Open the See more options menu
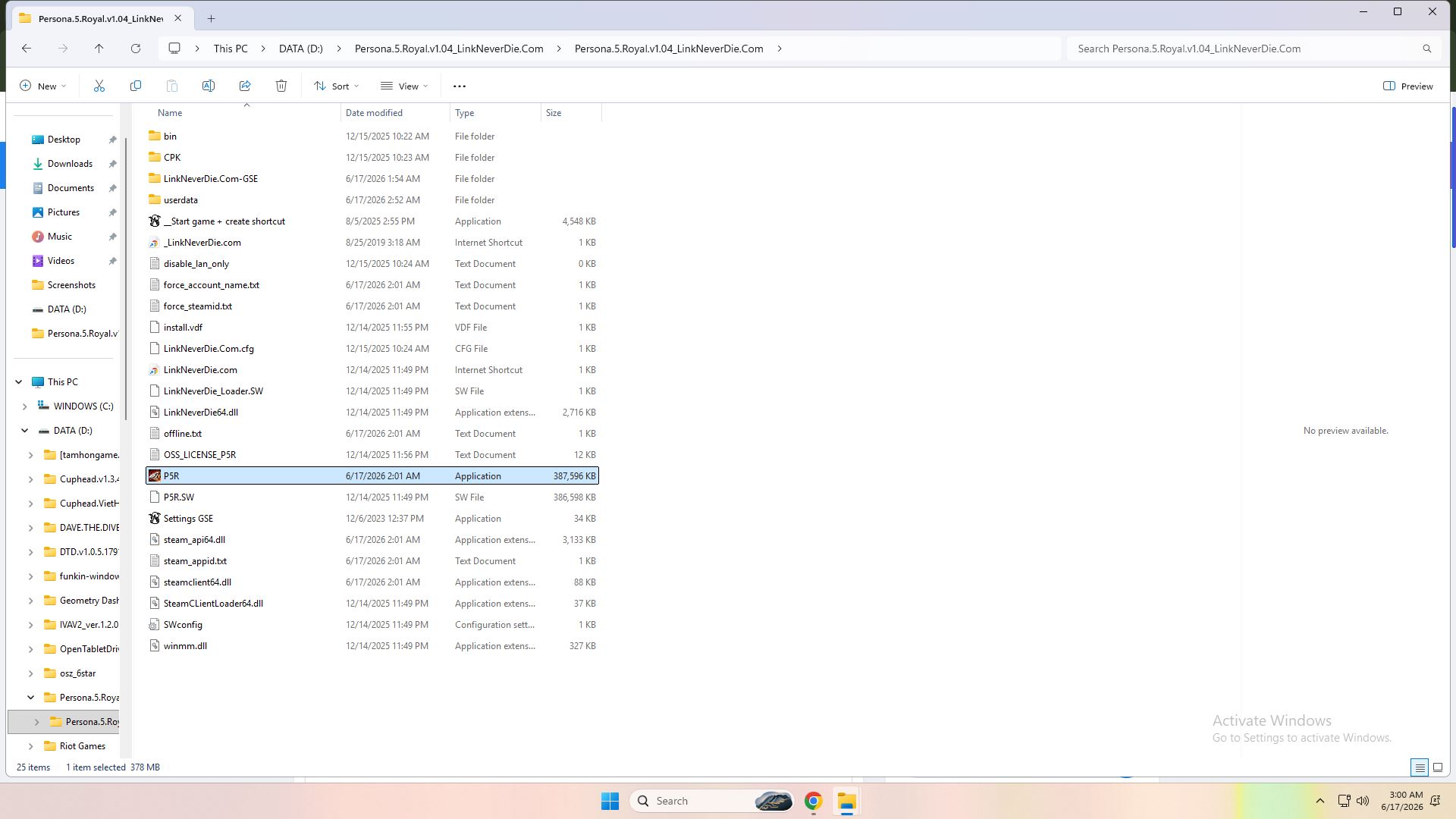1456x819 pixels. pyautogui.click(x=460, y=86)
